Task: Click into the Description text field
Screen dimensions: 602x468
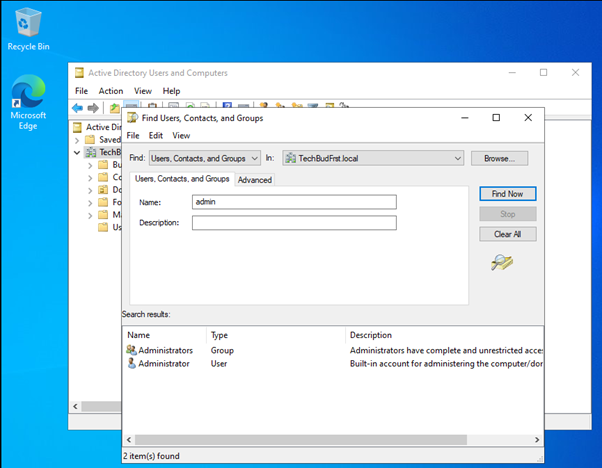Action: 294,222
